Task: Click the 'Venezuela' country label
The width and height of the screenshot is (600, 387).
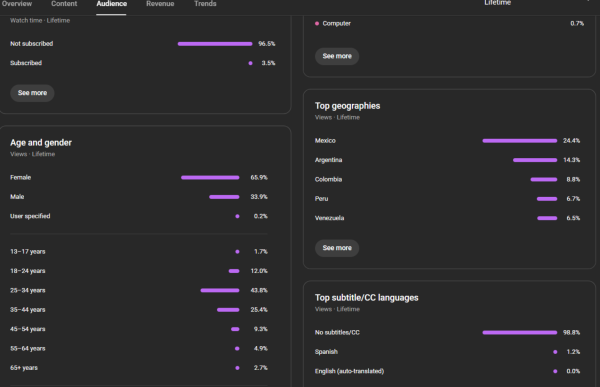Action: [x=329, y=218]
